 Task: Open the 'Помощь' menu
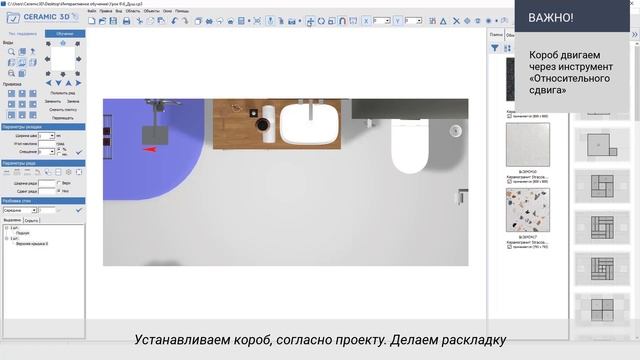click(x=182, y=11)
